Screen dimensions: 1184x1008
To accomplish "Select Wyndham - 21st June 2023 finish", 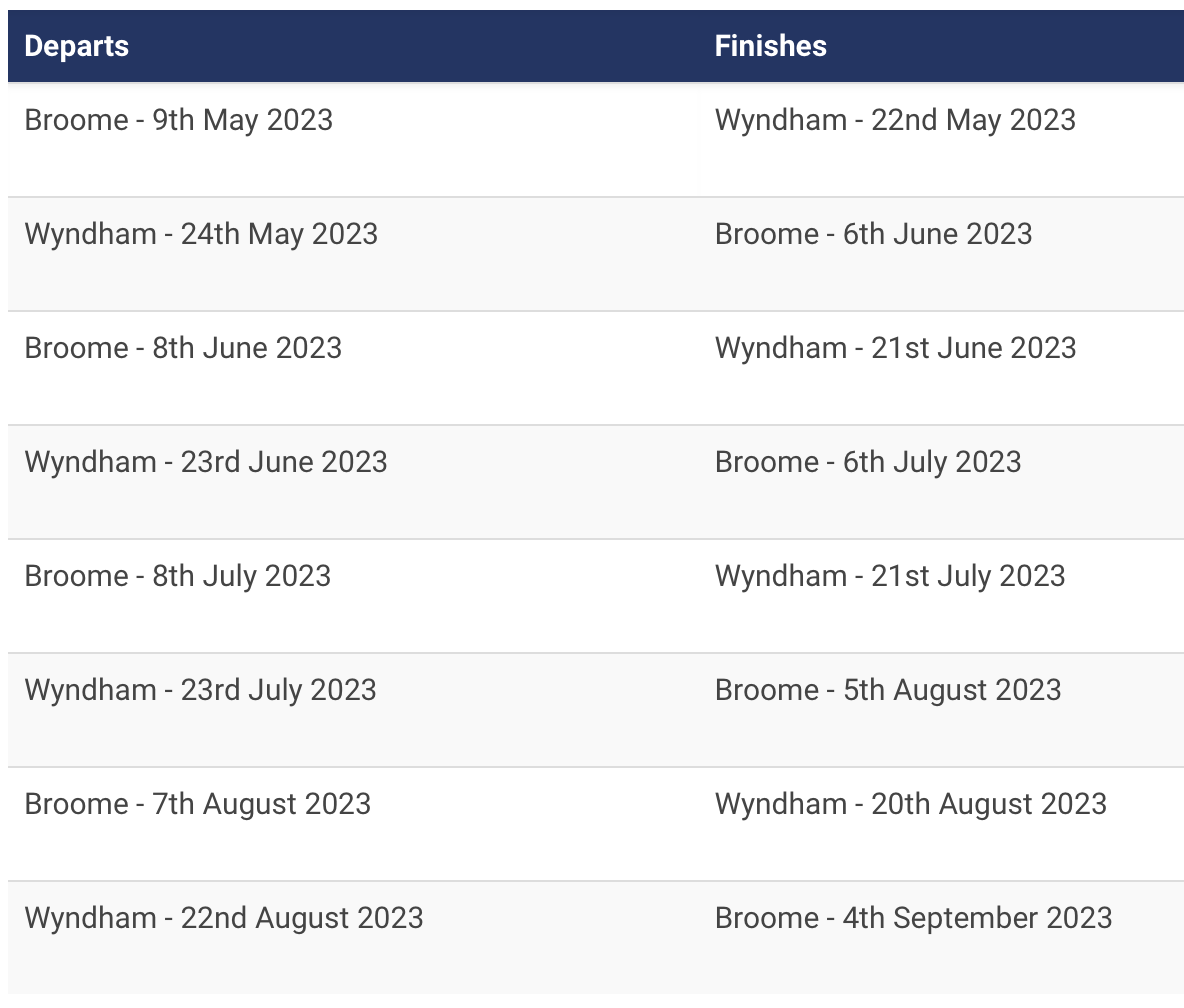I will click(x=895, y=348).
